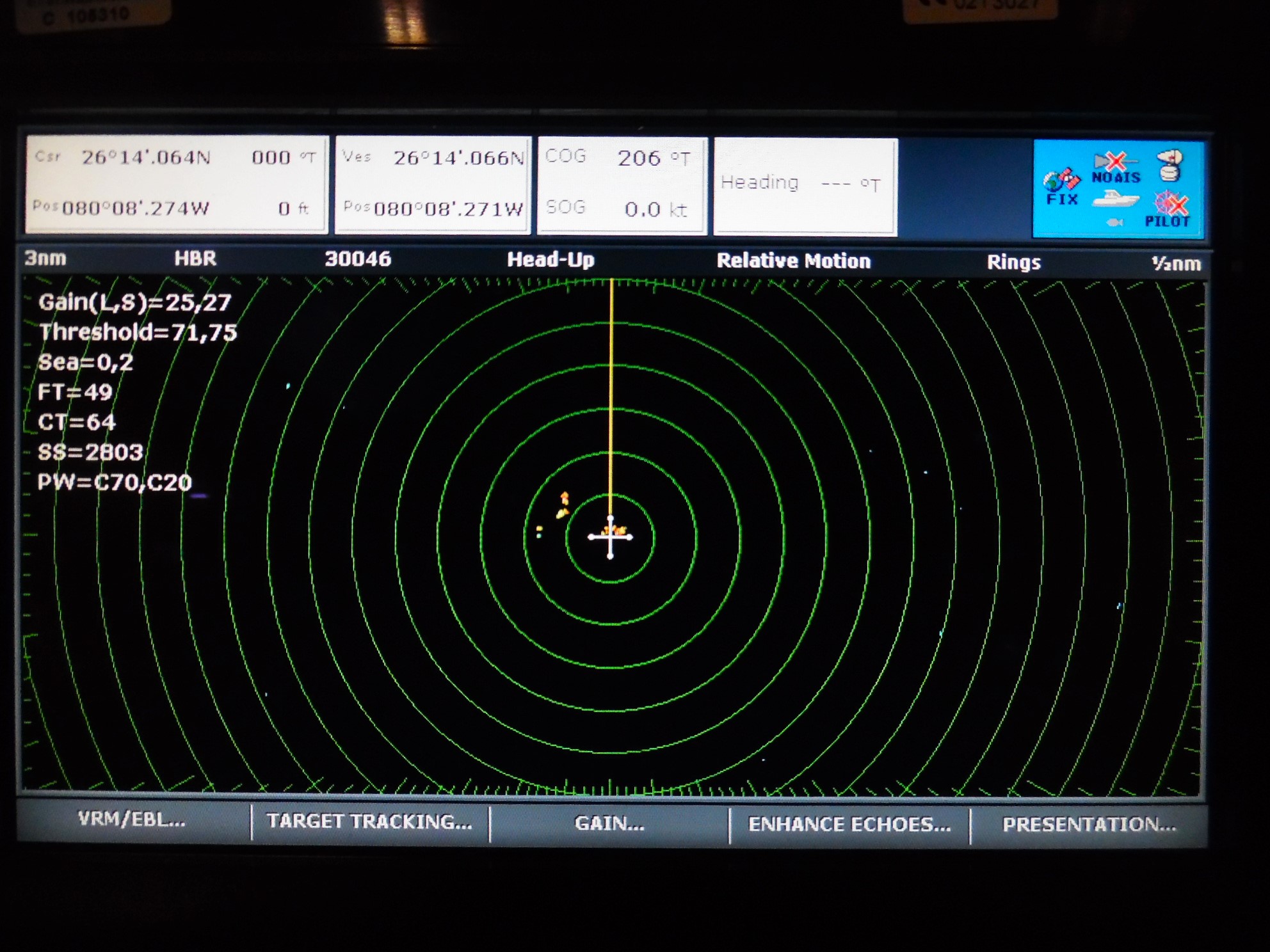The height and width of the screenshot is (952, 1270).
Task: Click the small fish icon below boat
Action: pos(1114,222)
